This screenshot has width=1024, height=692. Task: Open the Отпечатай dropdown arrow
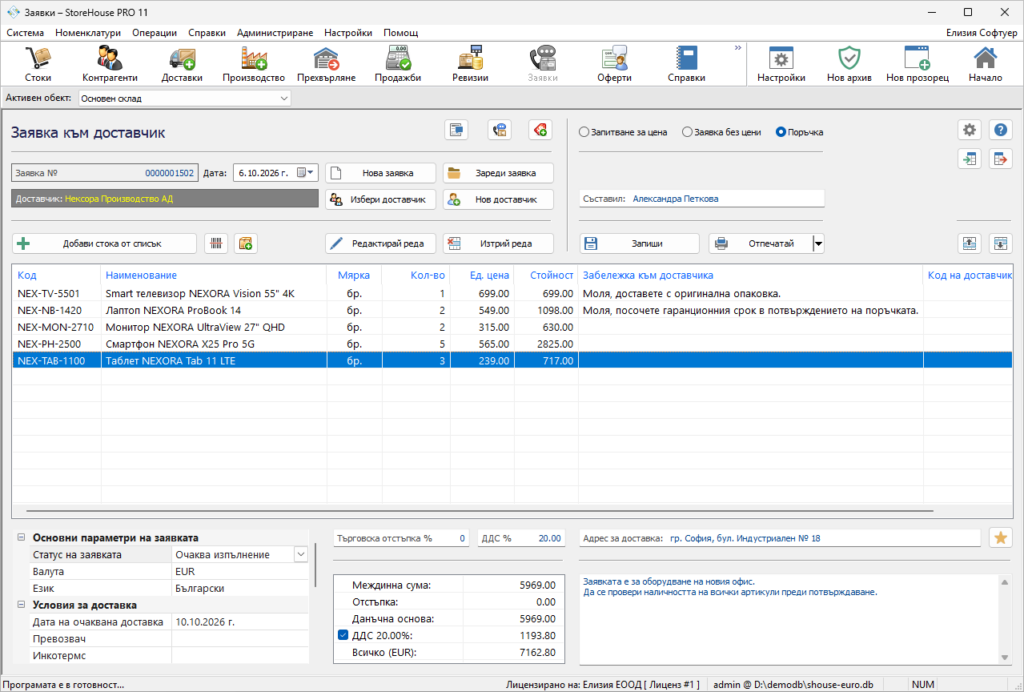[818, 244]
